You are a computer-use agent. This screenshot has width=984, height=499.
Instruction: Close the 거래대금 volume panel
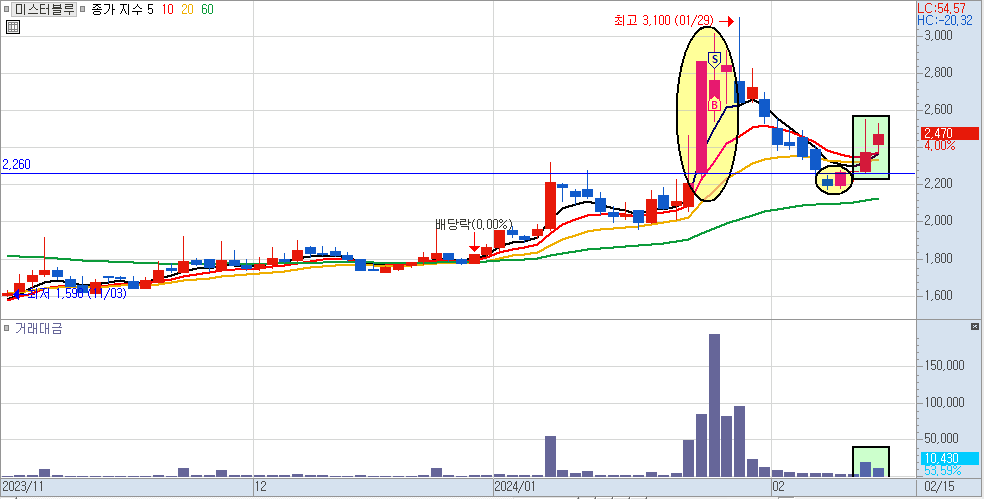[x=974, y=326]
